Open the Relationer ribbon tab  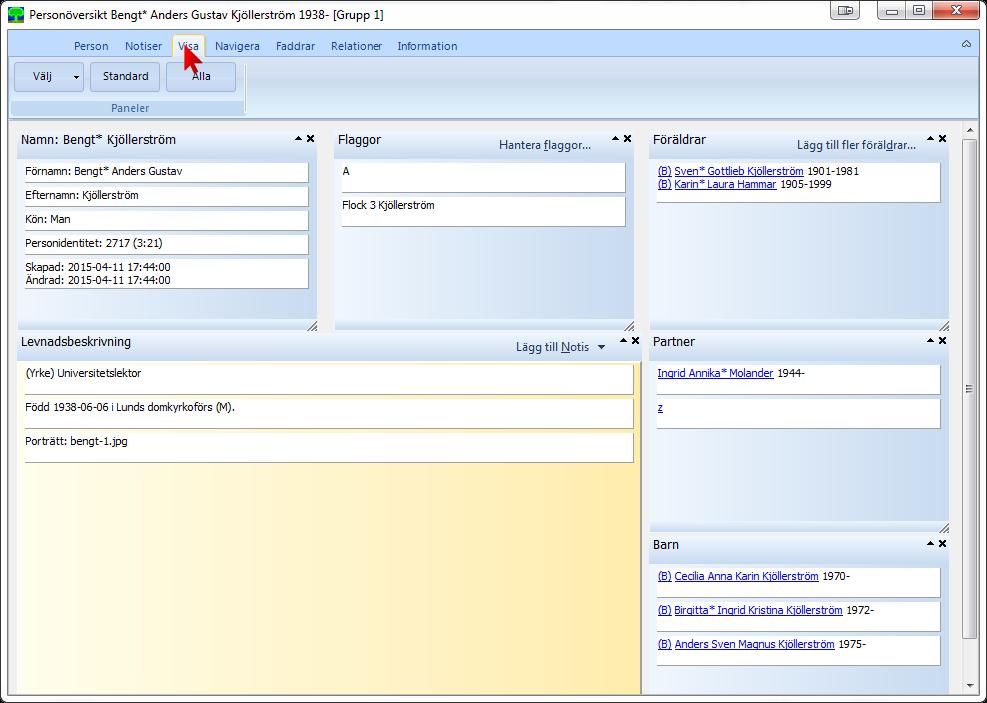(x=356, y=46)
